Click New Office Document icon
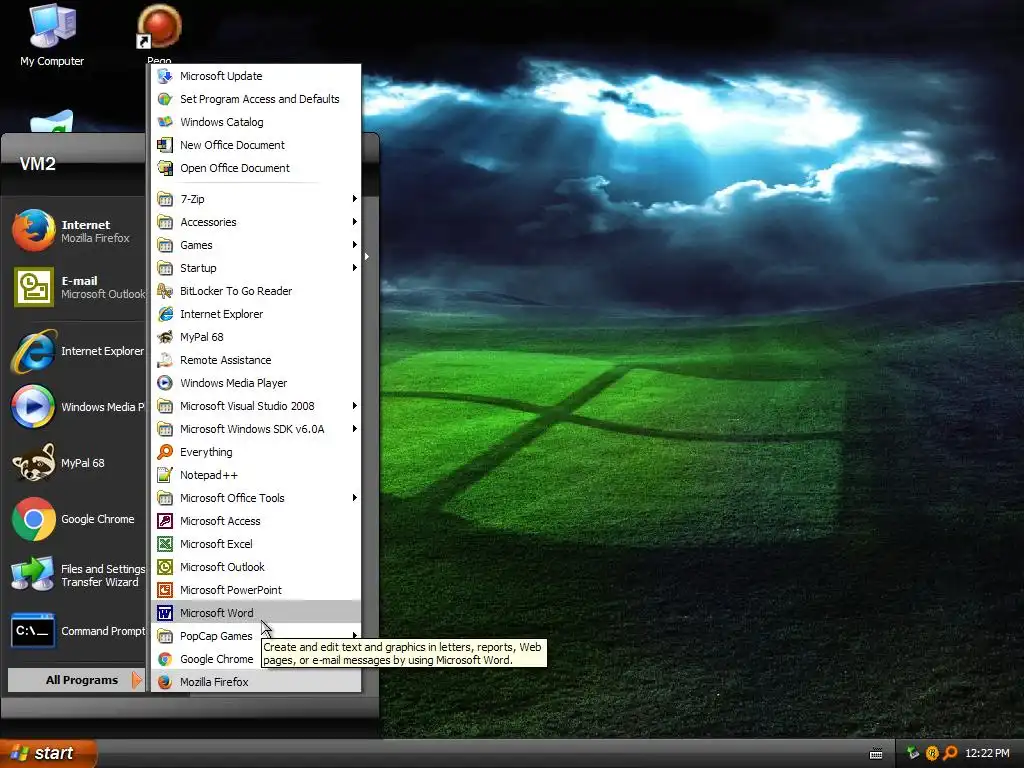Viewport: 1024px width, 768px height. (165, 145)
